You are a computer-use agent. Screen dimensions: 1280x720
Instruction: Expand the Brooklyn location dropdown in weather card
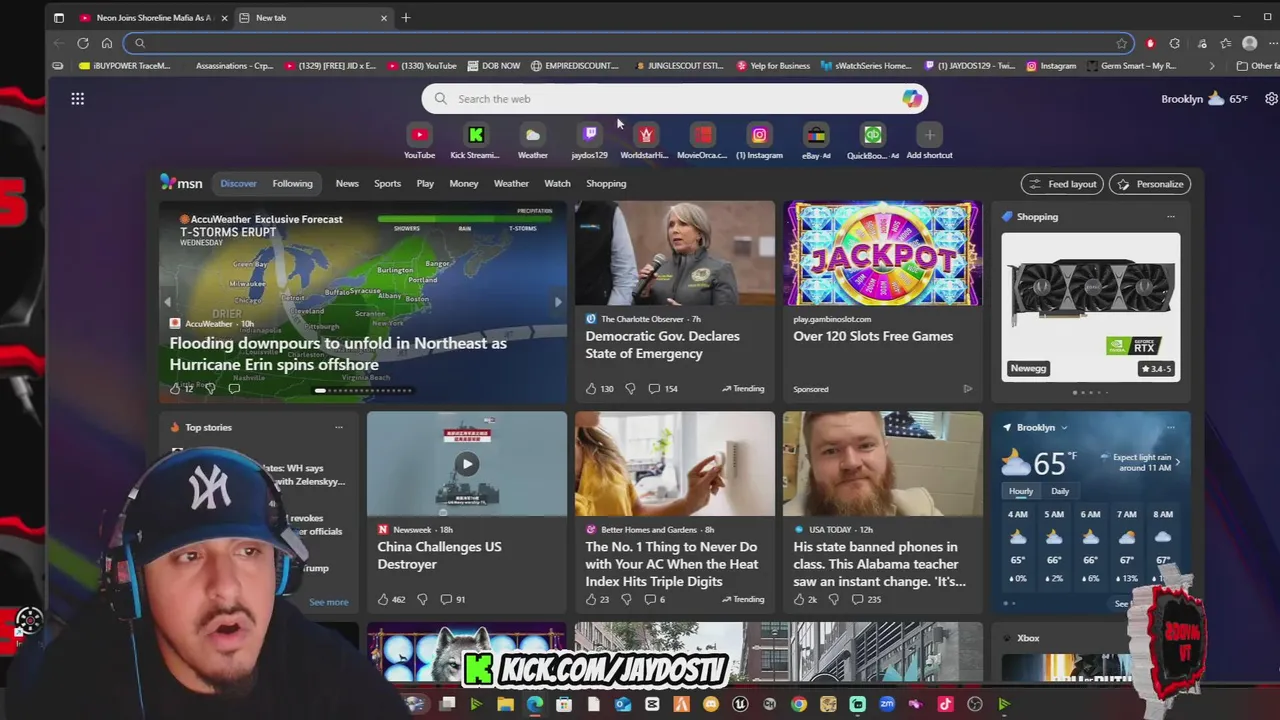pyautogui.click(x=1064, y=428)
